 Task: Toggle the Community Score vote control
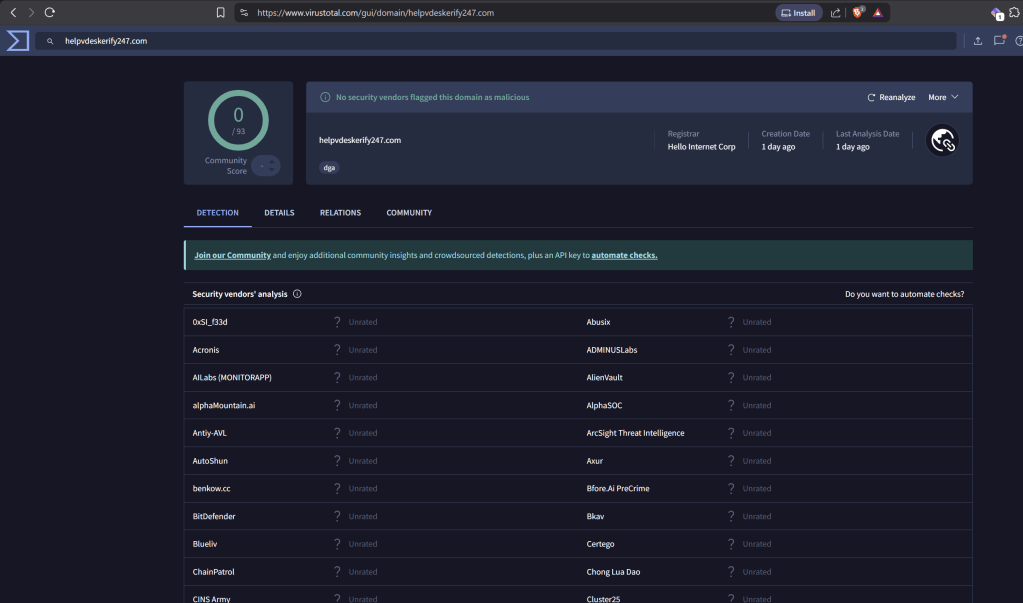pos(265,166)
